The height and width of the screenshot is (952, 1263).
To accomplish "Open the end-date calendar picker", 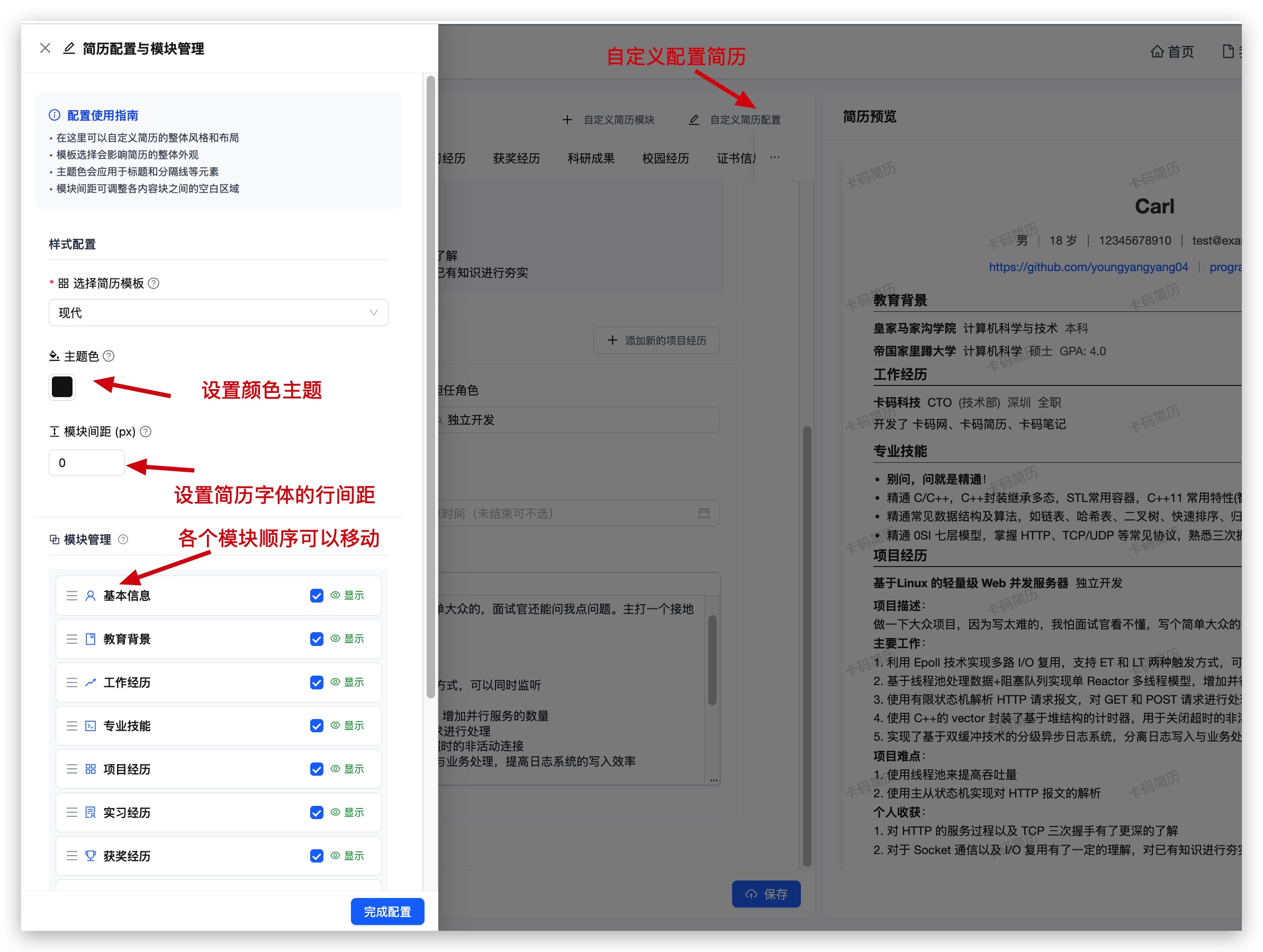I will (703, 513).
